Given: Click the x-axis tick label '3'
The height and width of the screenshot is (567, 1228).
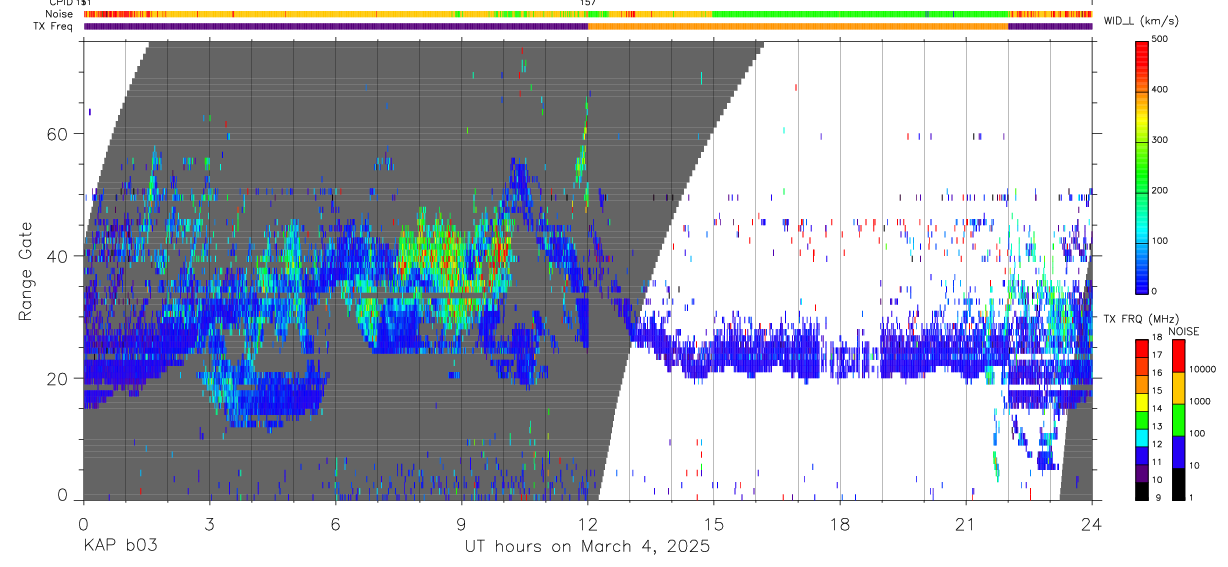Looking at the screenshot, I should point(209,524).
